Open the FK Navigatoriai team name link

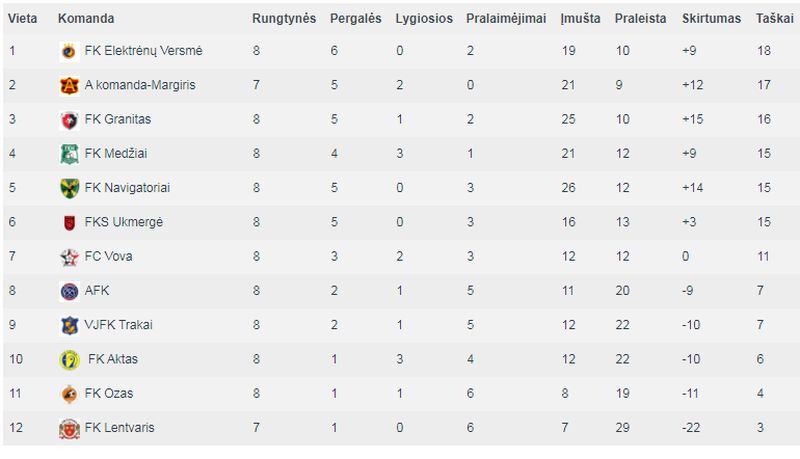tap(127, 188)
